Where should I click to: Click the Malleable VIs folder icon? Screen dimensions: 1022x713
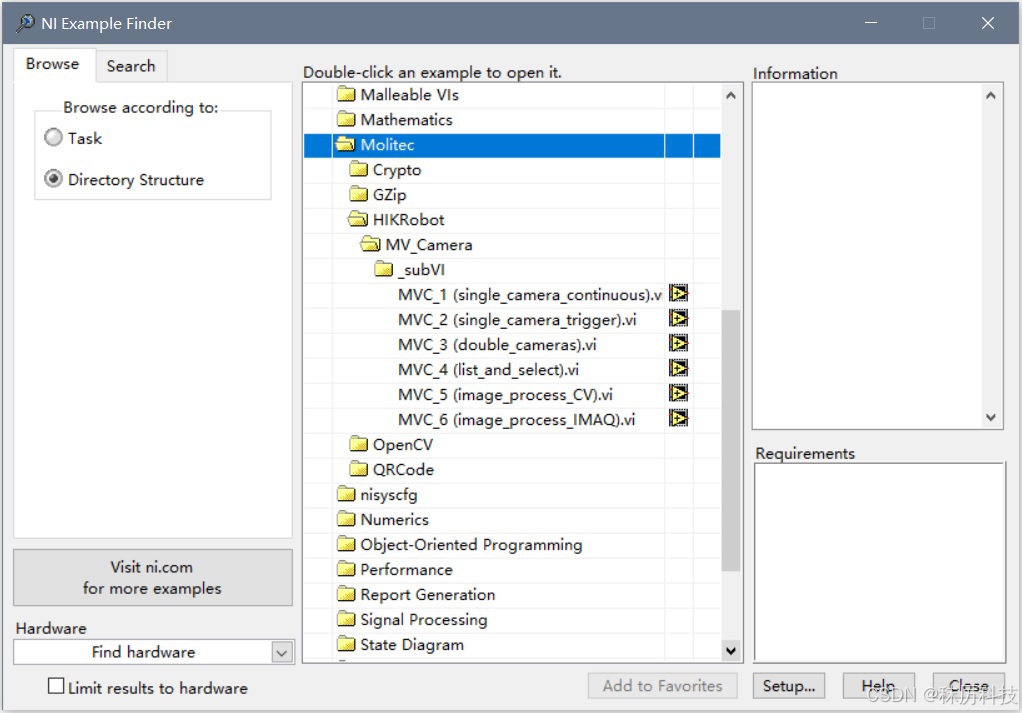[346, 95]
